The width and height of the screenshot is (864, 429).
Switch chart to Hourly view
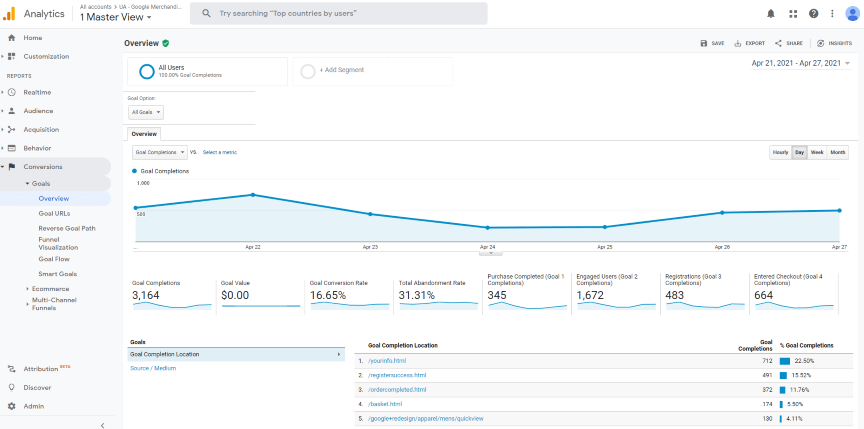point(780,152)
